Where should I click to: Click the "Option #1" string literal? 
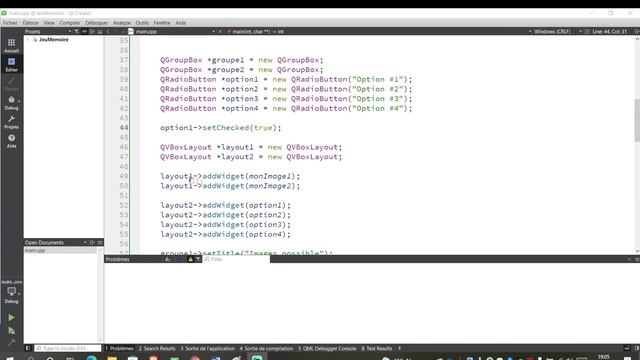point(378,79)
